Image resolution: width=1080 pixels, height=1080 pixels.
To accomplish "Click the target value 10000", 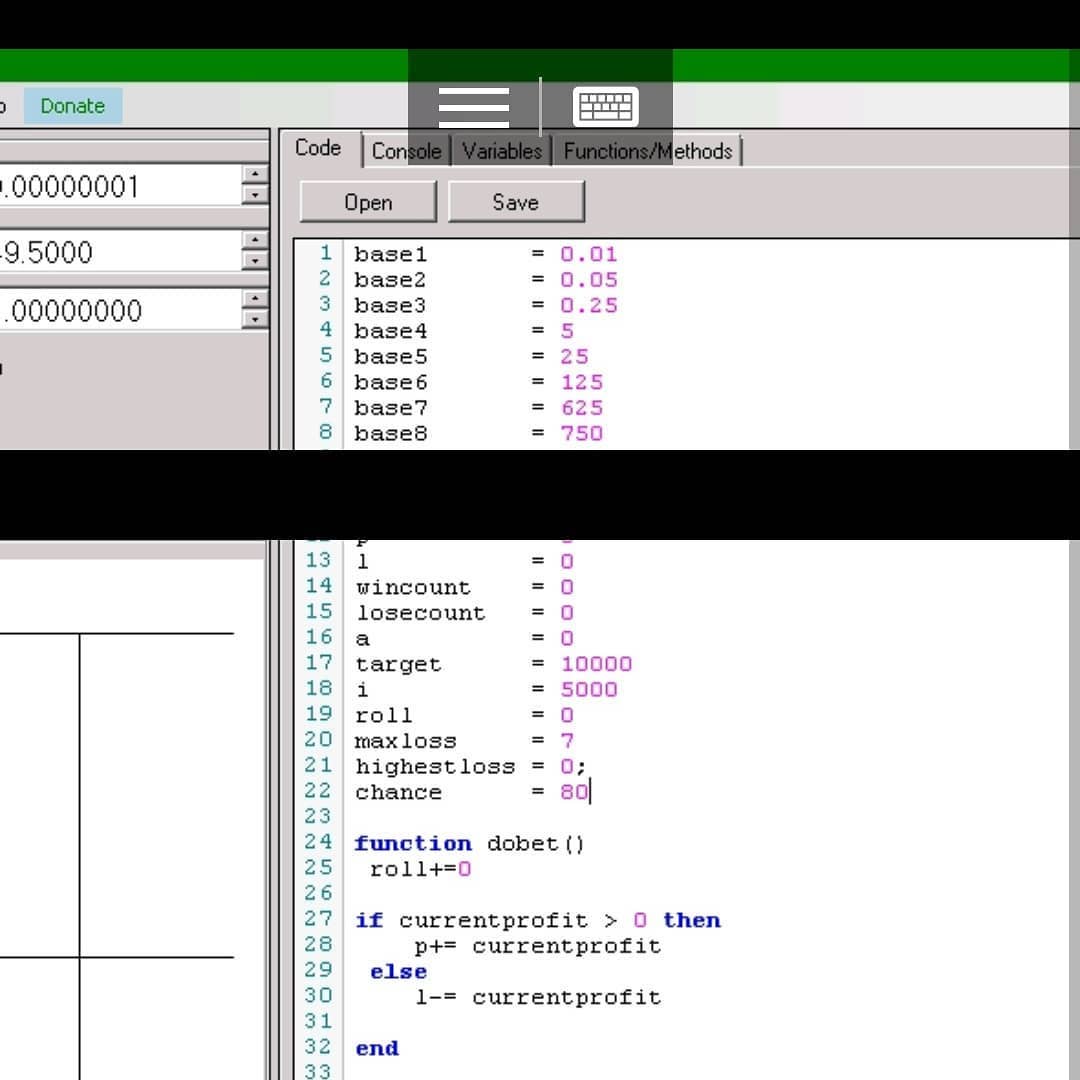I will (596, 664).
